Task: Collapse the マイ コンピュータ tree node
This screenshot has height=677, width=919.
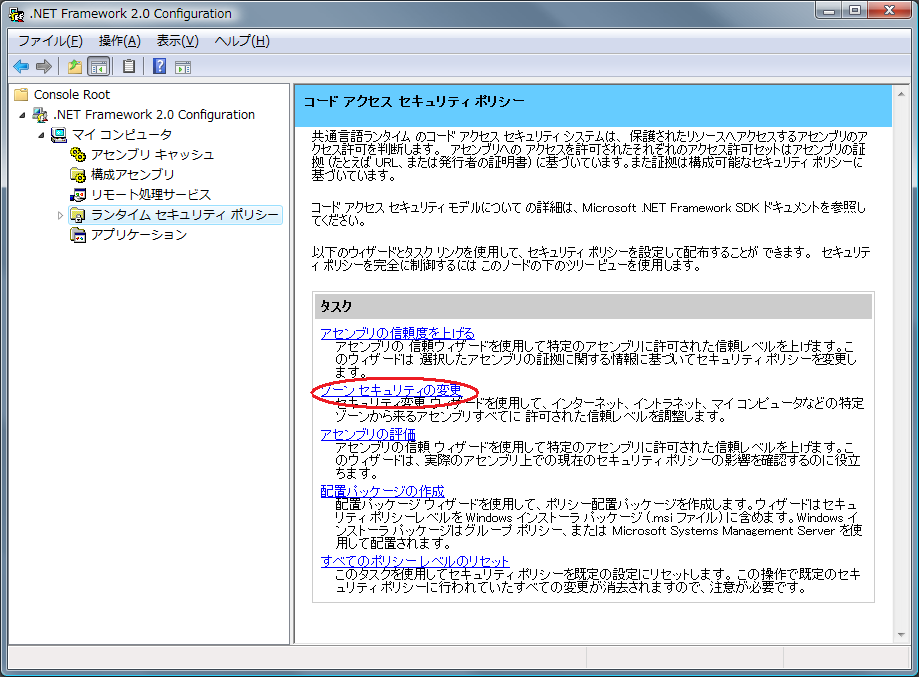Action: [41, 135]
